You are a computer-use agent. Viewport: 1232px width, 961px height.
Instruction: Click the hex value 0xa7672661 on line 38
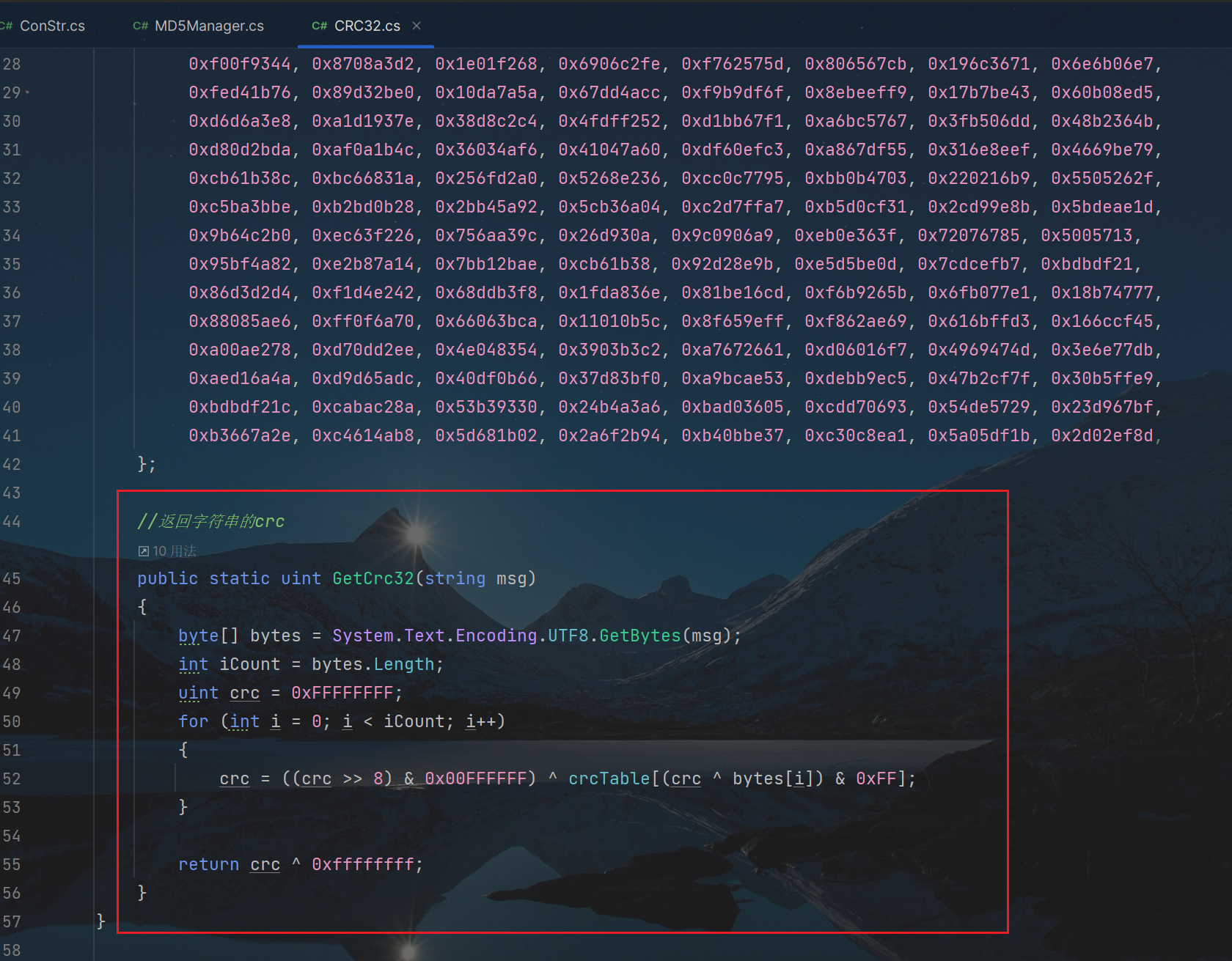tap(733, 350)
